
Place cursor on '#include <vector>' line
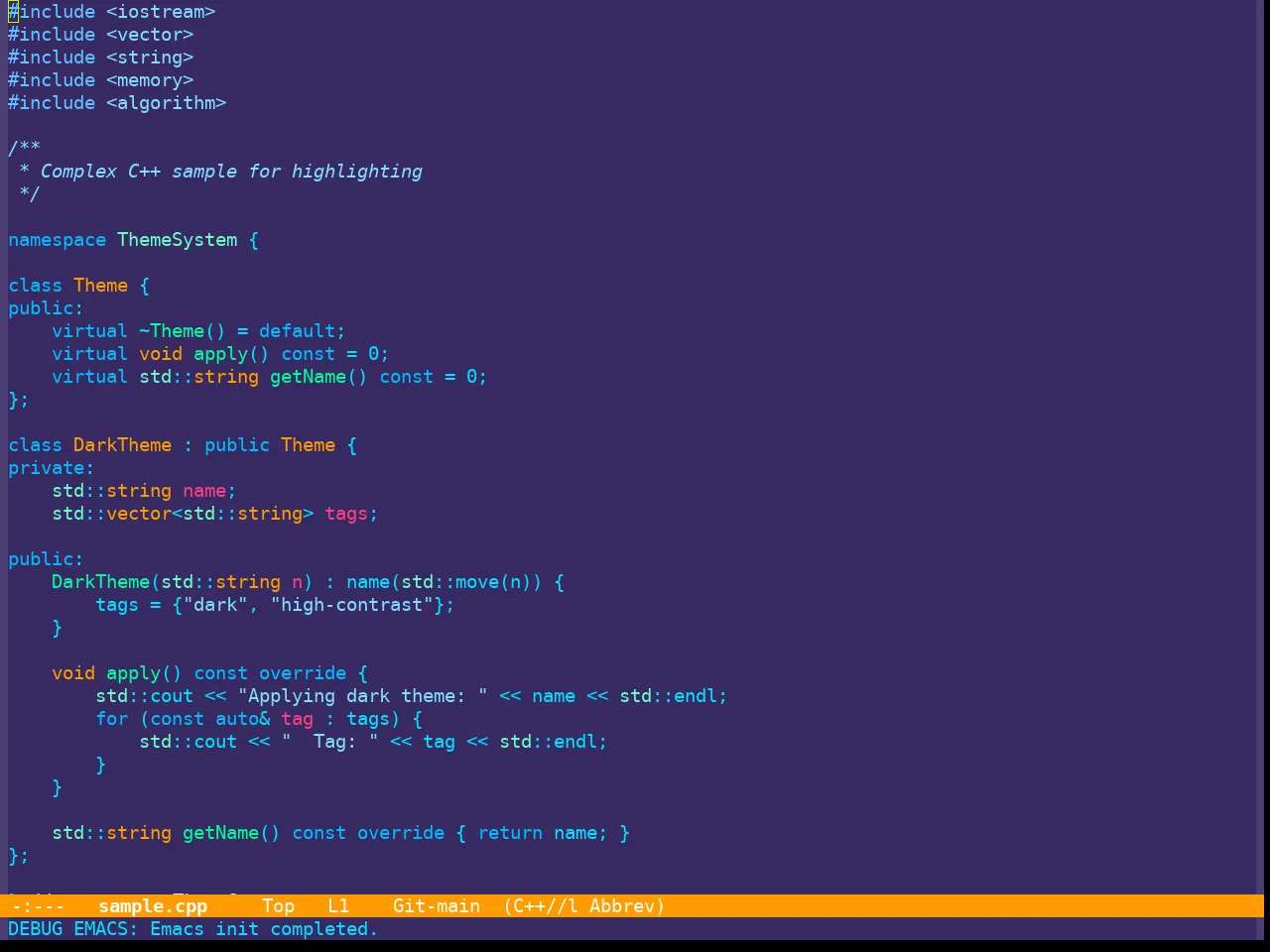point(101,35)
